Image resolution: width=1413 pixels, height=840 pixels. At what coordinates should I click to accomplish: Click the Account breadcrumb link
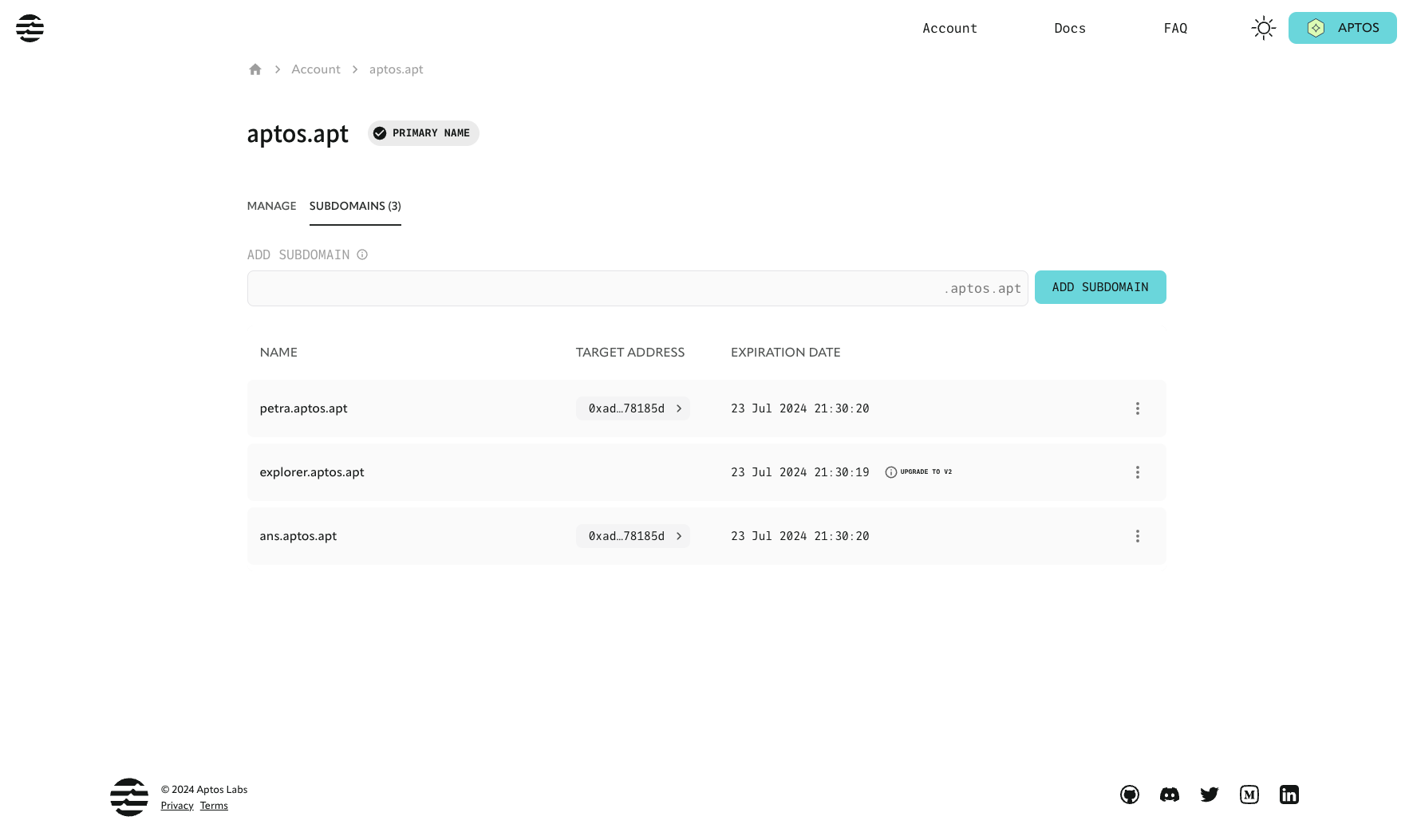point(316,69)
